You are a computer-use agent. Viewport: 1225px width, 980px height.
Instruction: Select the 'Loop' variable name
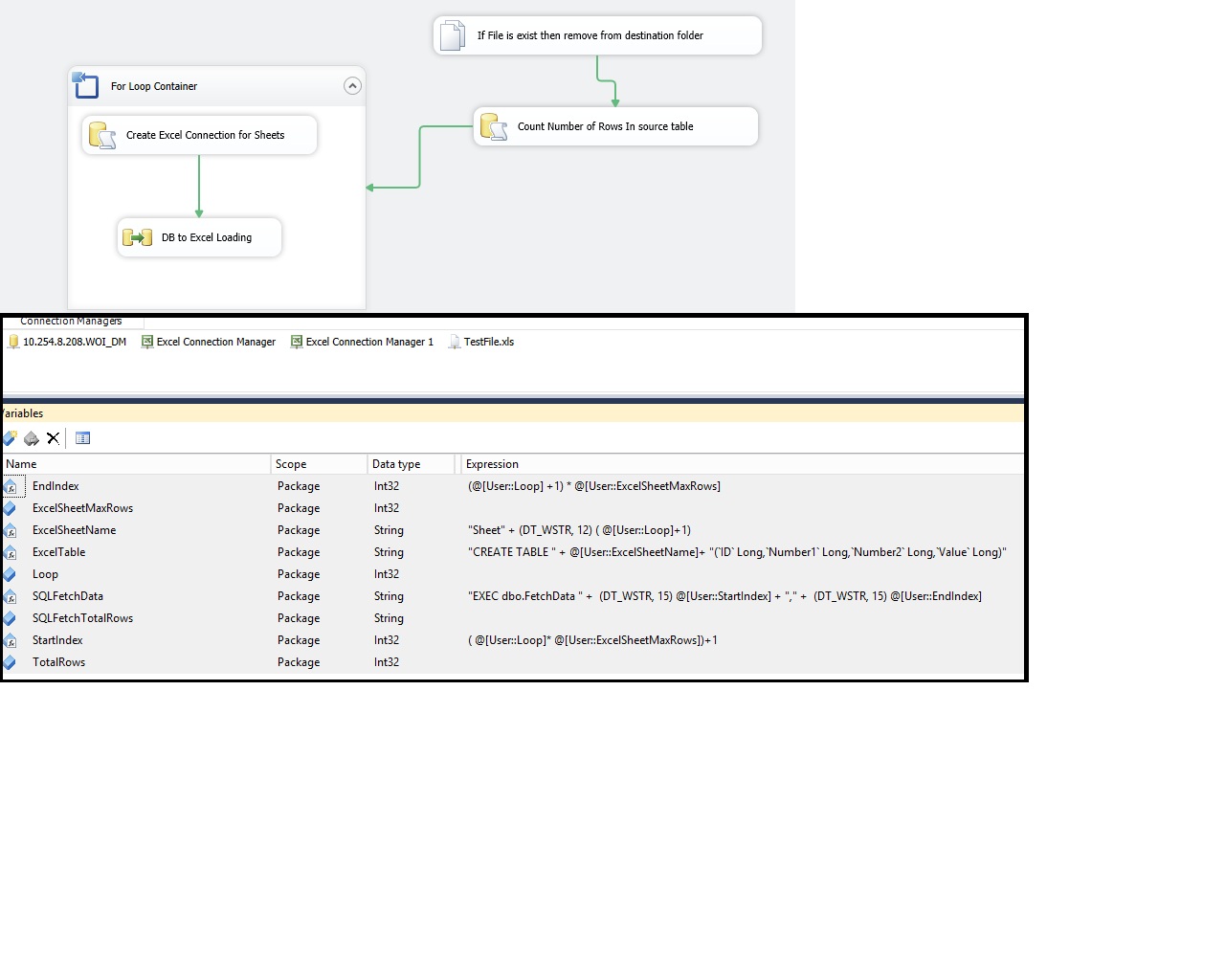pyautogui.click(x=45, y=574)
